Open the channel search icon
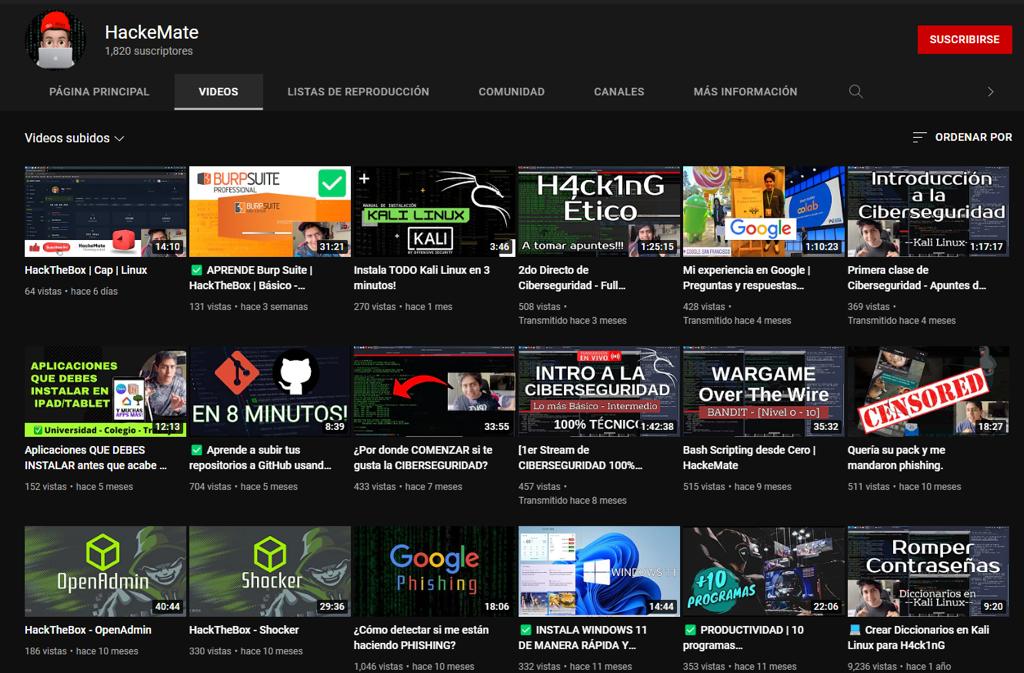 855,91
